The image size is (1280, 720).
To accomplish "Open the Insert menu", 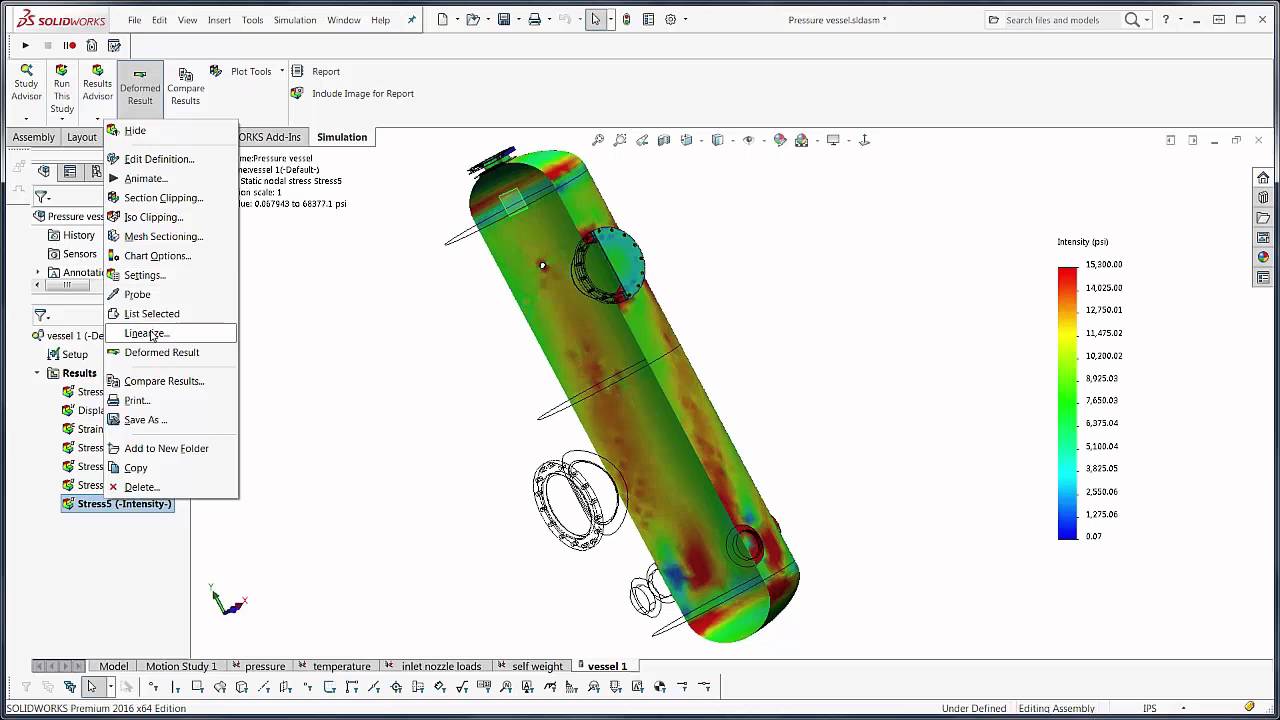I will click(x=219, y=20).
